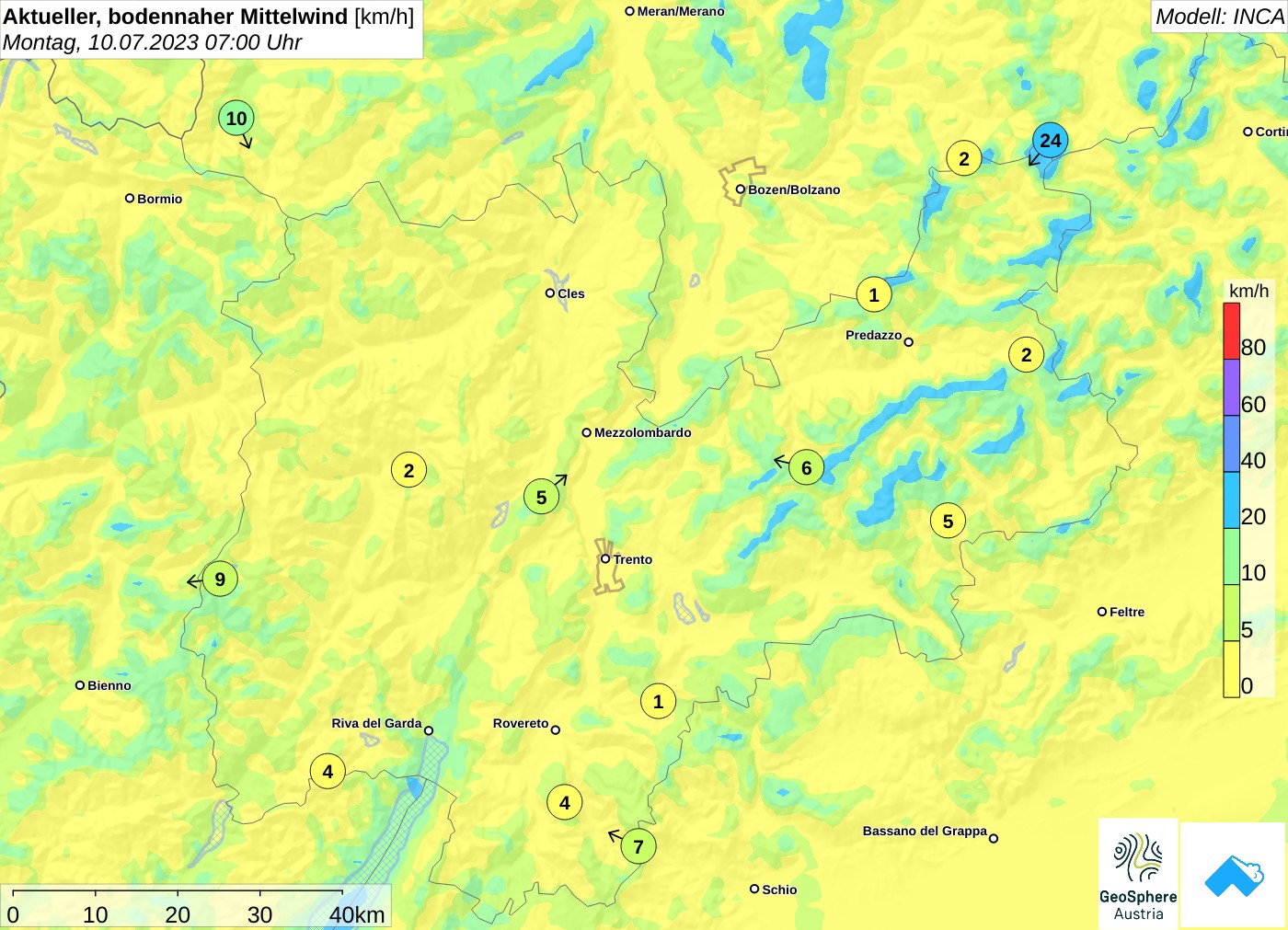Click the cut-off Cortina label
This screenshot has width=1288, height=930.
tap(1271, 132)
